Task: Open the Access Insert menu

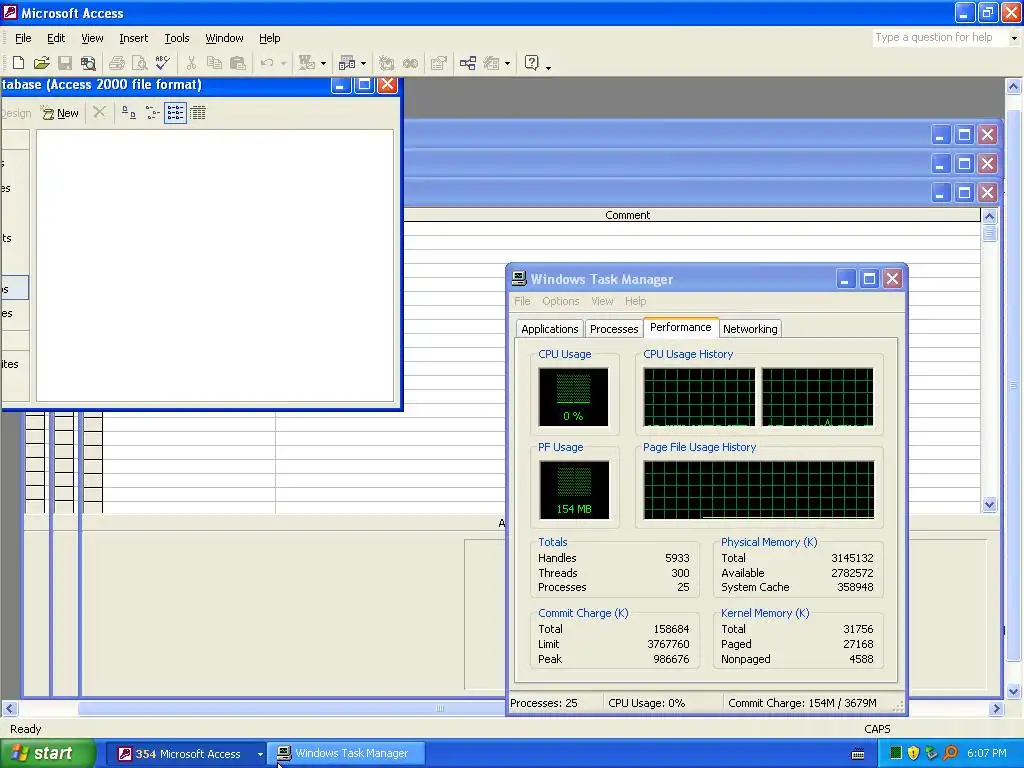Action: click(133, 38)
